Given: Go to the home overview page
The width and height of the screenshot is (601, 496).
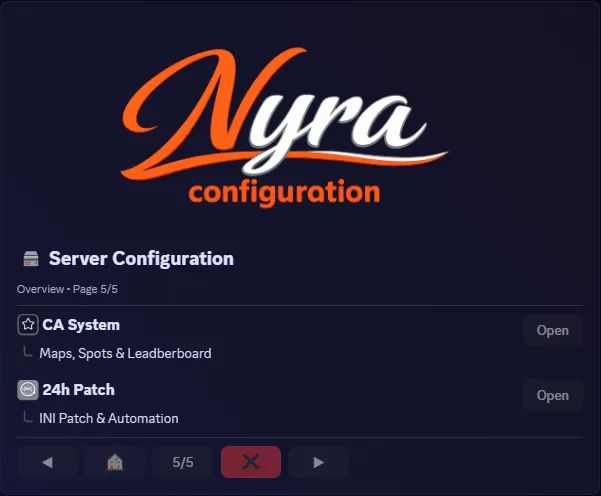Looking at the screenshot, I should pos(115,462).
